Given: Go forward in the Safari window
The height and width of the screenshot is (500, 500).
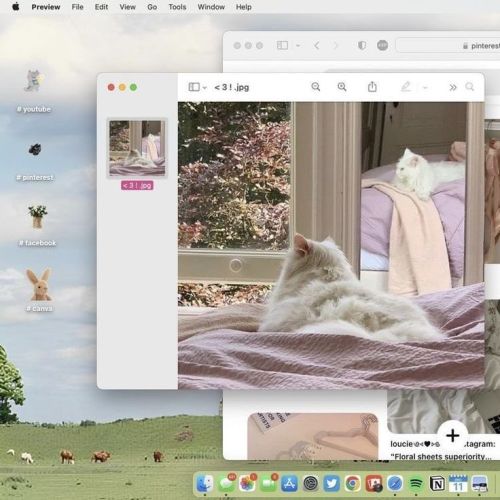Looking at the screenshot, I should click(x=336, y=45).
